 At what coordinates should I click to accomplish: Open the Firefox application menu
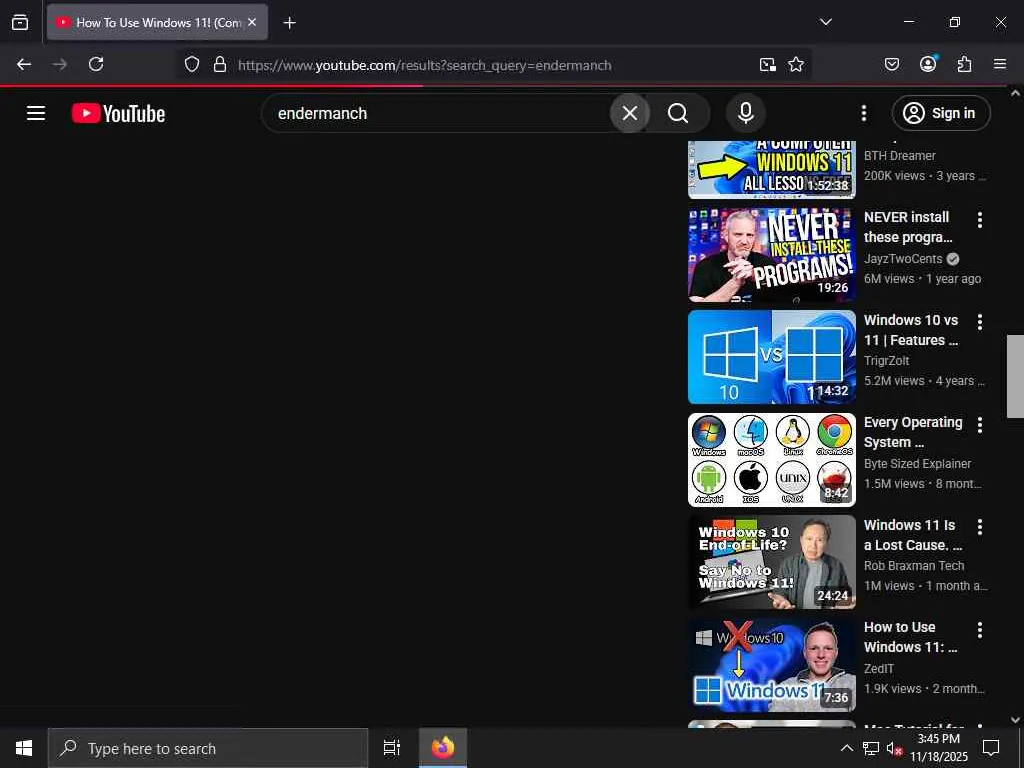(1000, 64)
